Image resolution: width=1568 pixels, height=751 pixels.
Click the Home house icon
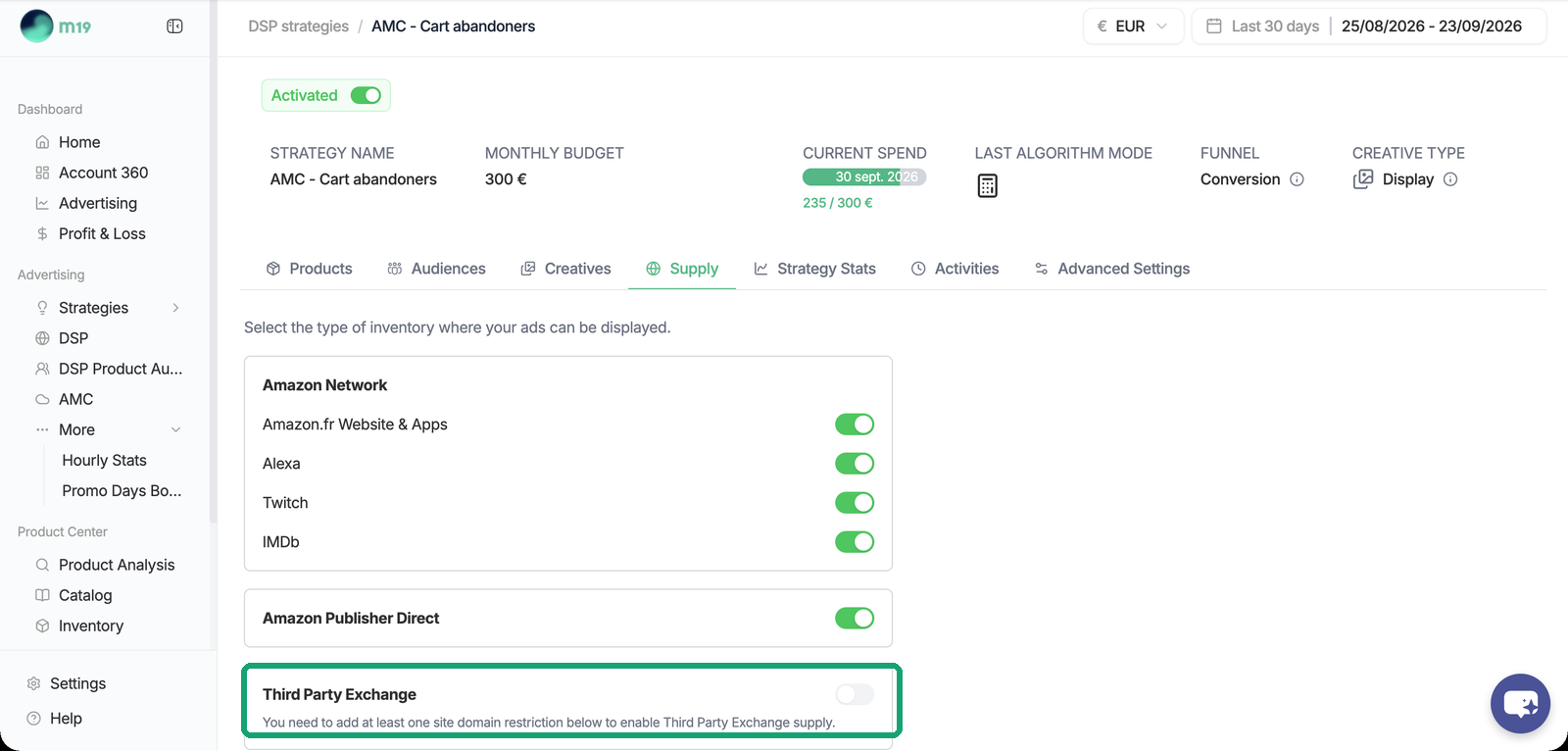[42, 142]
